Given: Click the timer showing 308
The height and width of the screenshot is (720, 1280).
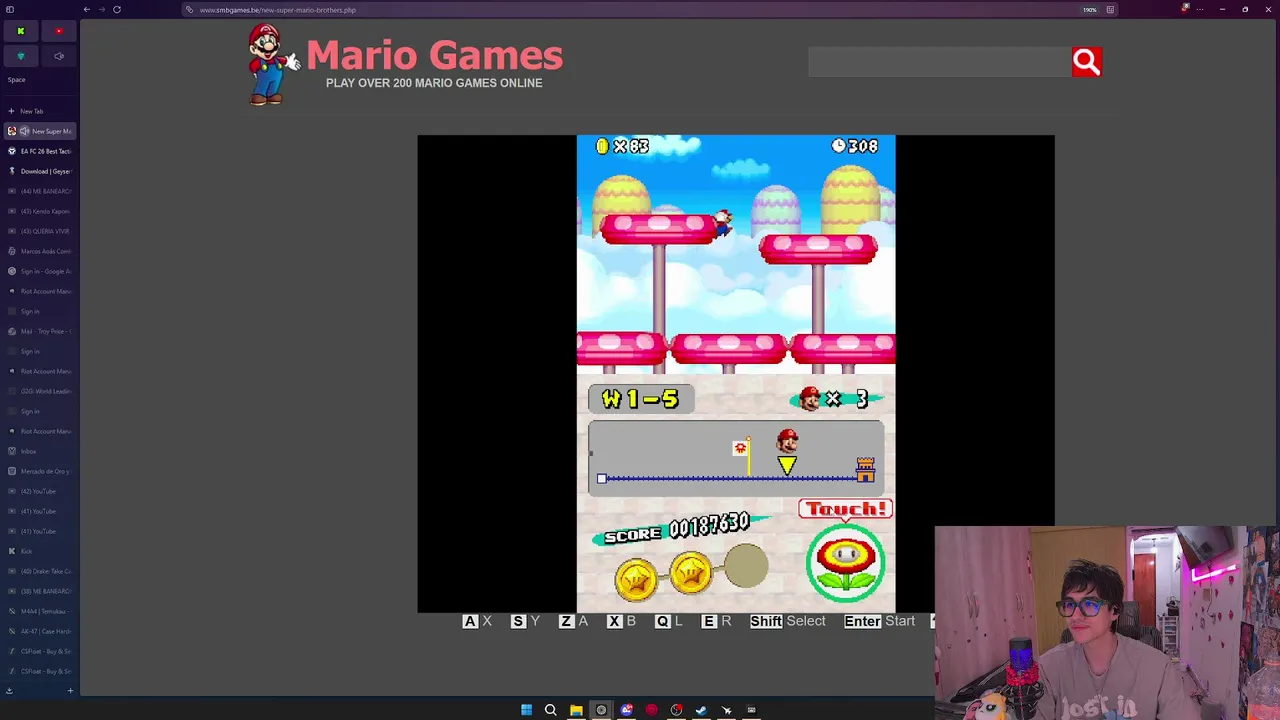Looking at the screenshot, I should [855, 146].
